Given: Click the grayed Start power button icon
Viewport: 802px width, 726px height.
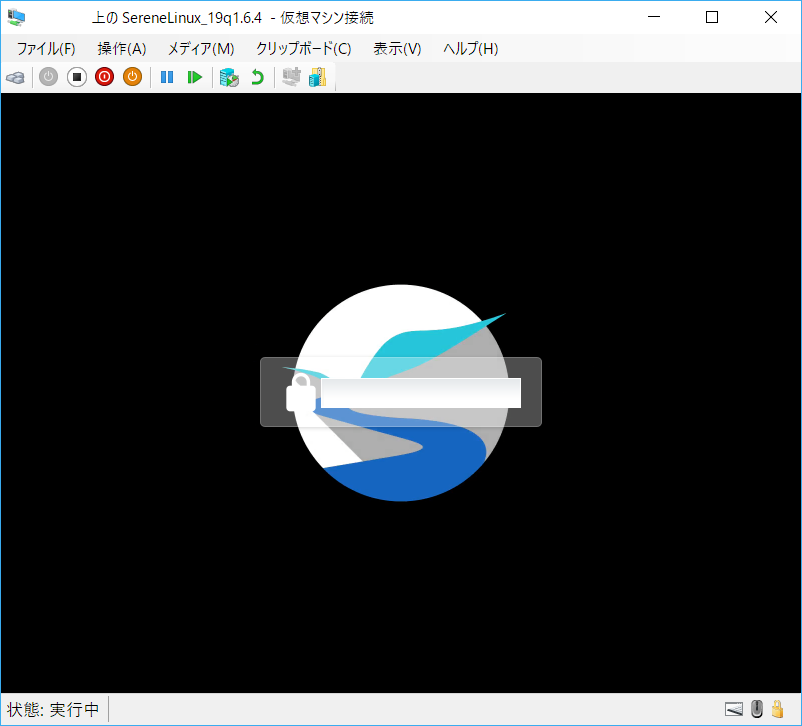Looking at the screenshot, I should [49, 77].
